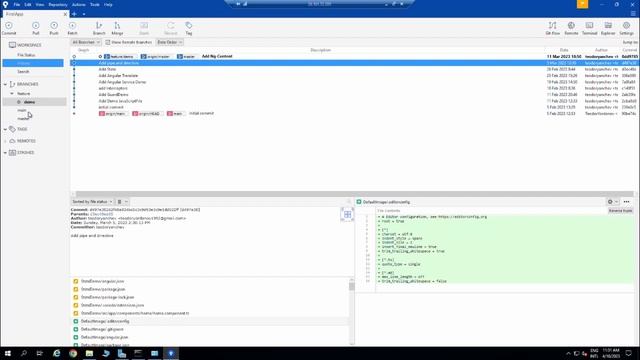This screenshot has width=640, height=360.
Task: Collapse the BRANCHES section
Action: click(x=5, y=84)
